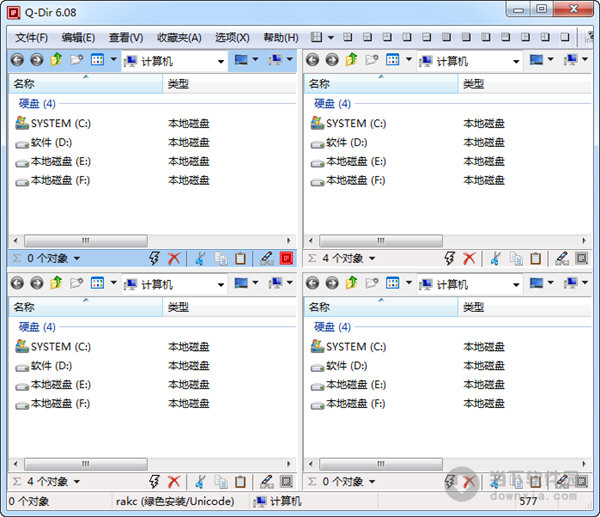Go forward in the top-left pane
The height and width of the screenshot is (517, 600).
click(x=37, y=60)
